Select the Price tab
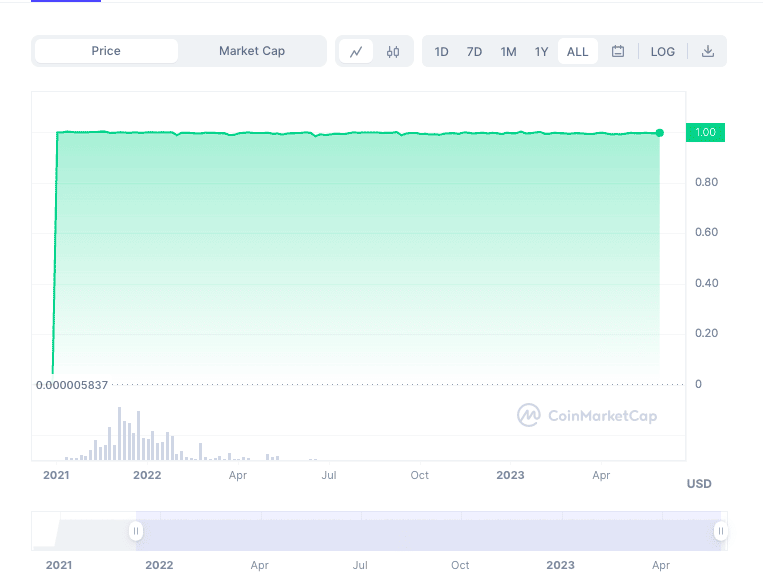 (x=106, y=51)
